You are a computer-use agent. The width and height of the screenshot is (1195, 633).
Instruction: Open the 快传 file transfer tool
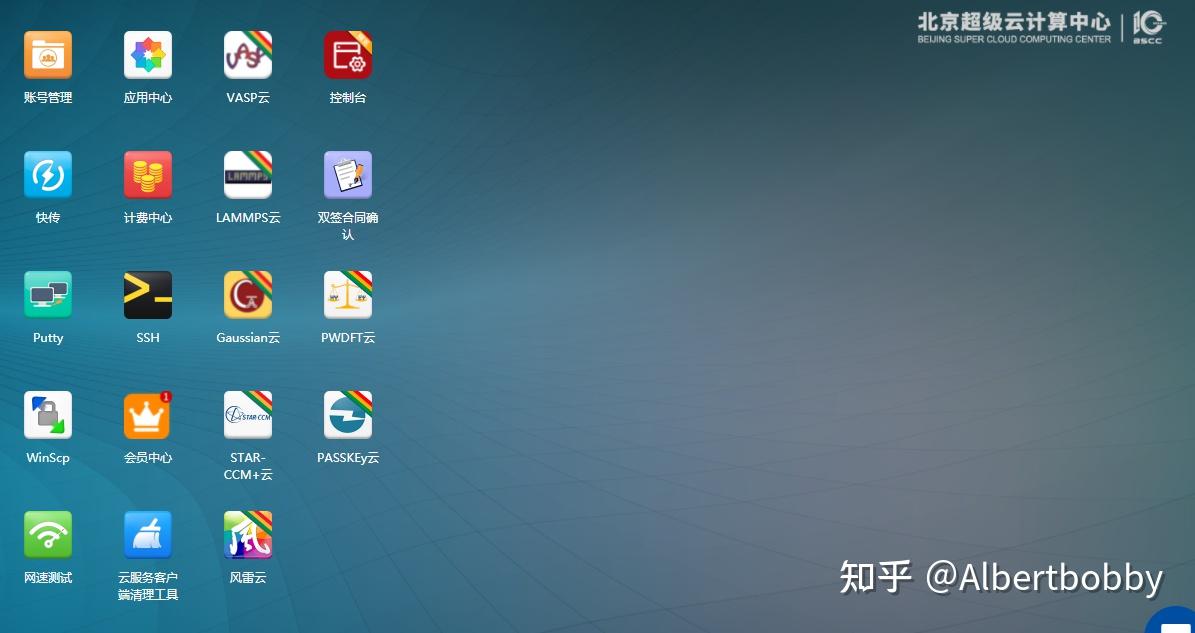[x=47, y=174]
